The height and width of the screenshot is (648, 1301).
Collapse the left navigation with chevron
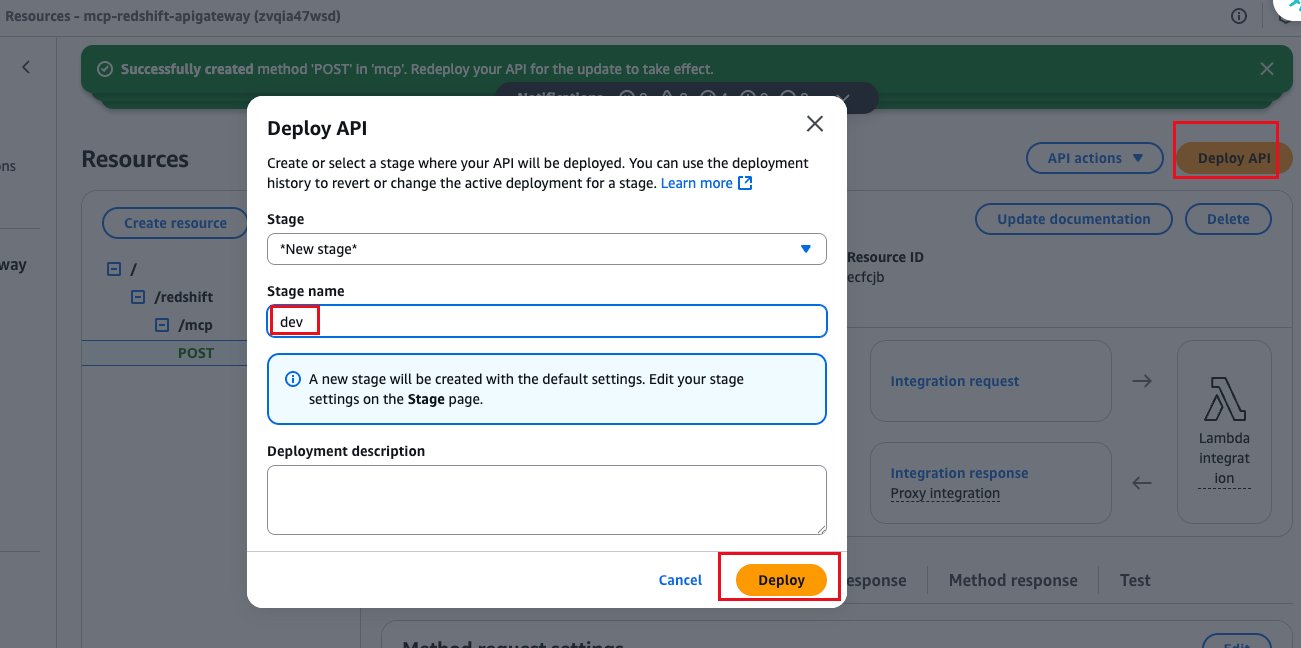(26, 67)
